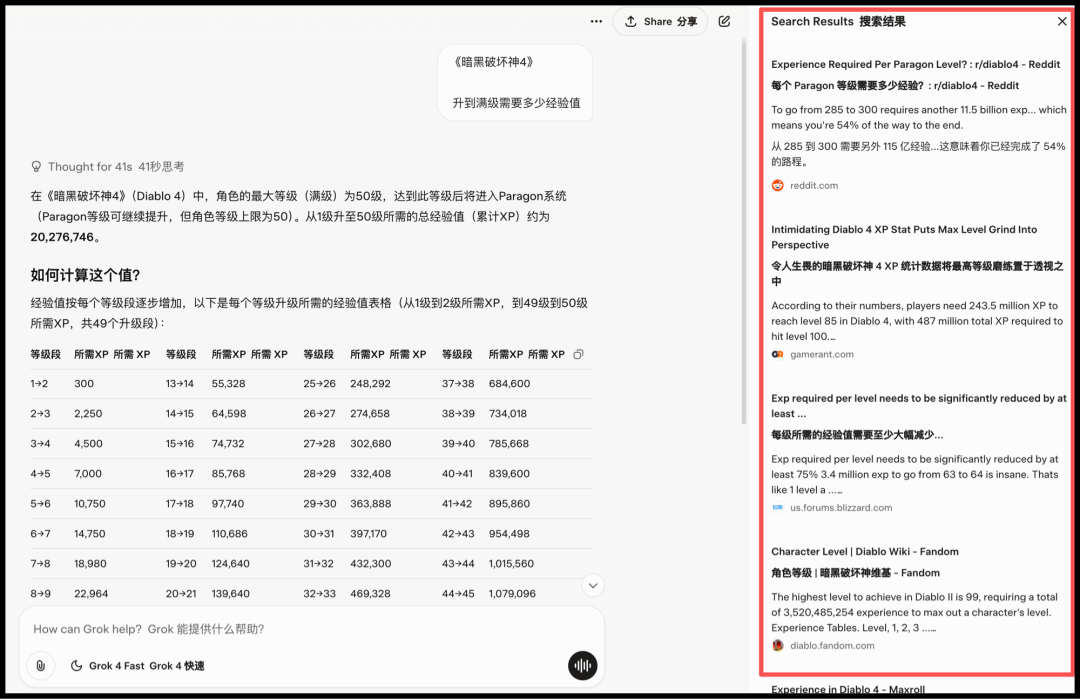Click XP value 363,888
Viewport: 1080px width, 699px height.
pos(371,503)
